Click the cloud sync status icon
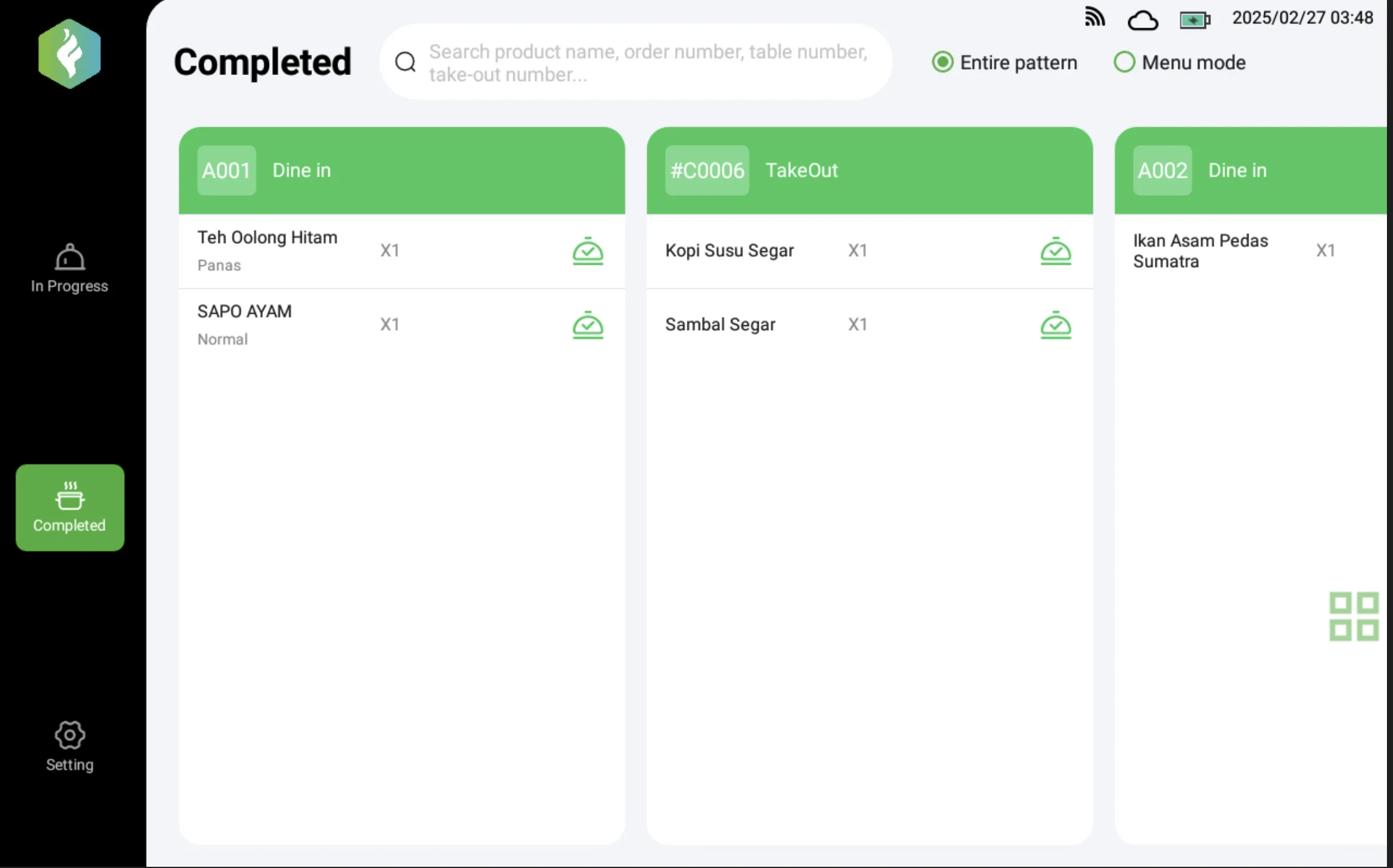Screen dimensions: 1393x868 pos(1143,21)
